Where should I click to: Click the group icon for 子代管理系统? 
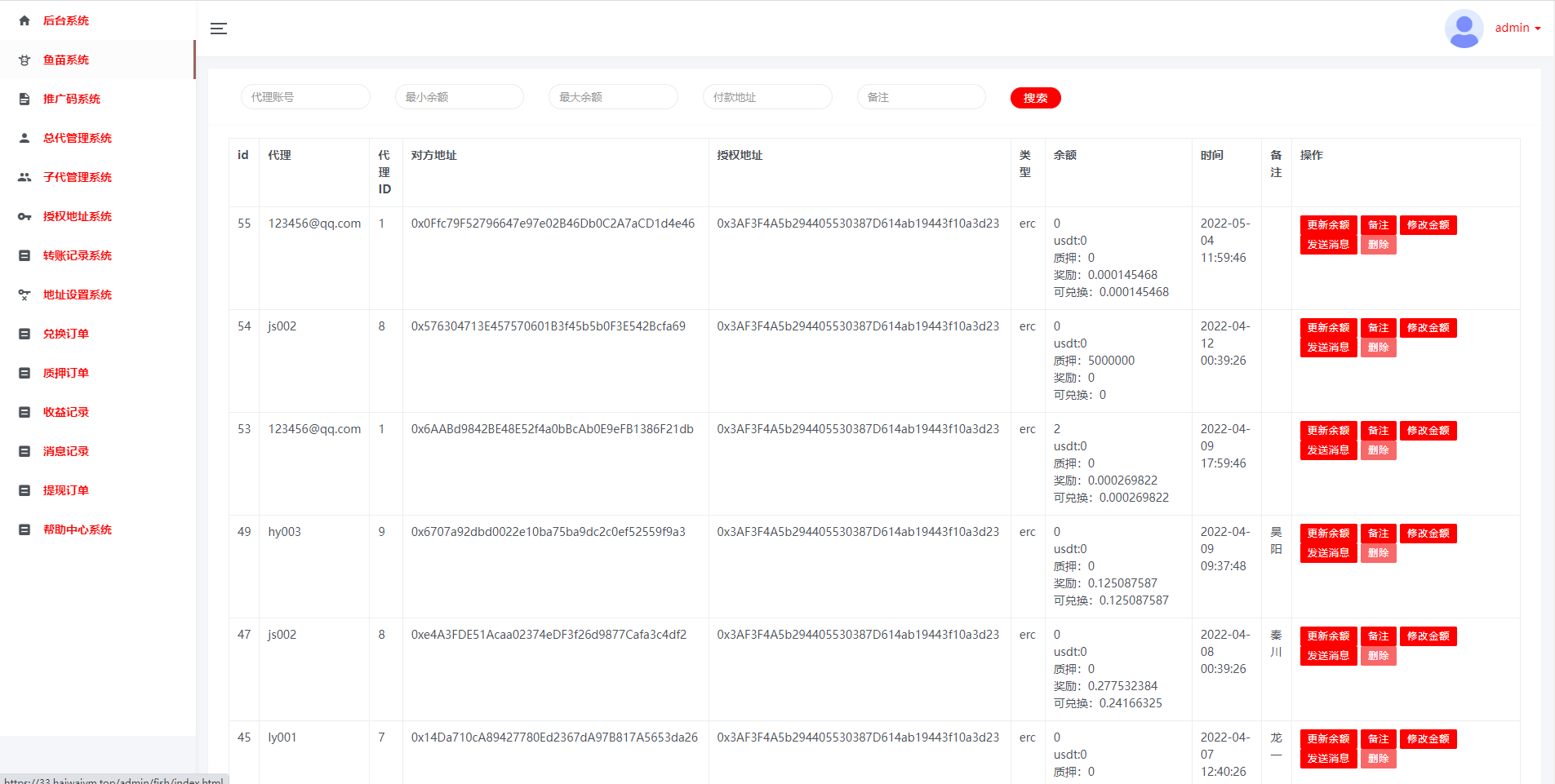pyautogui.click(x=24, y=177)
